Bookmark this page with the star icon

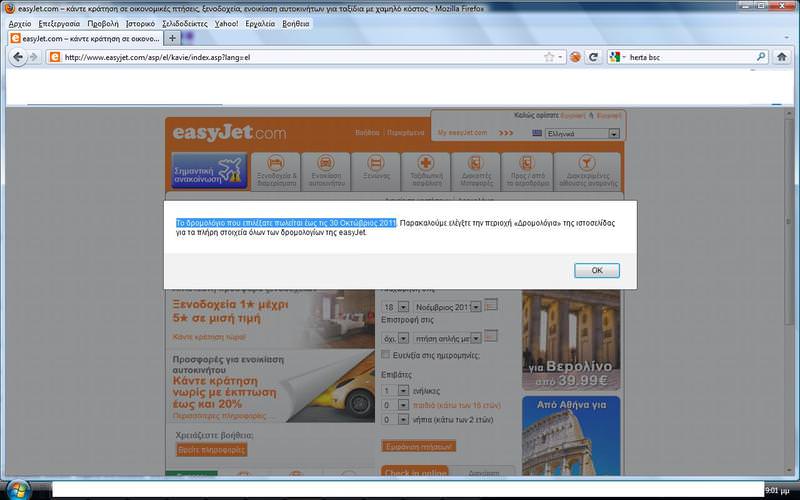(x=548, y=57)
